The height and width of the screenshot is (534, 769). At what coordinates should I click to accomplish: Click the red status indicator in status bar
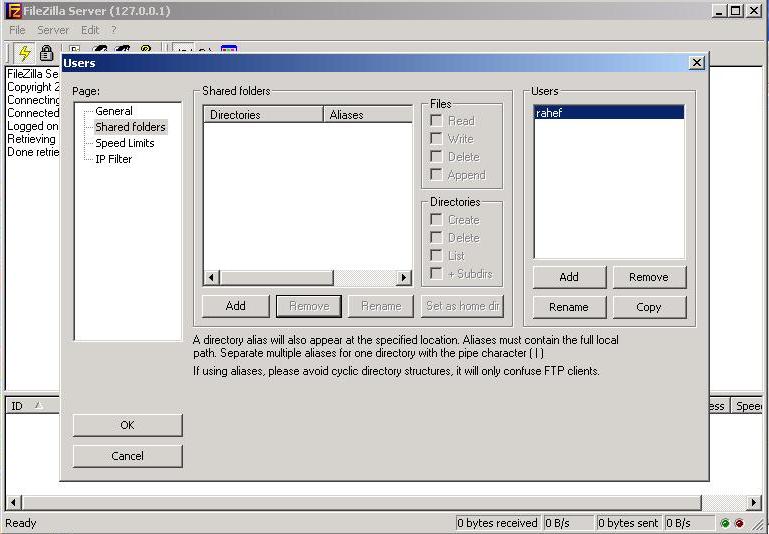pos(739,523)
